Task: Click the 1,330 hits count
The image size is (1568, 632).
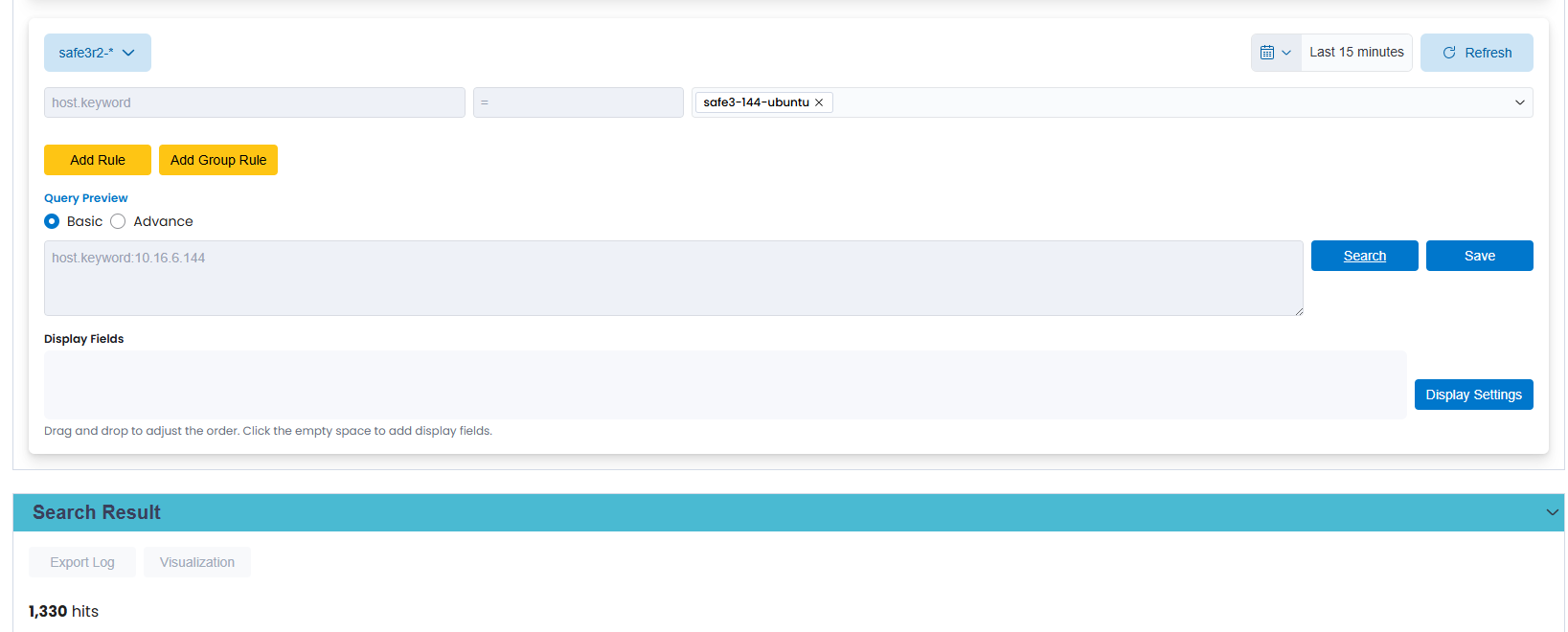Action: click(63, 611)
